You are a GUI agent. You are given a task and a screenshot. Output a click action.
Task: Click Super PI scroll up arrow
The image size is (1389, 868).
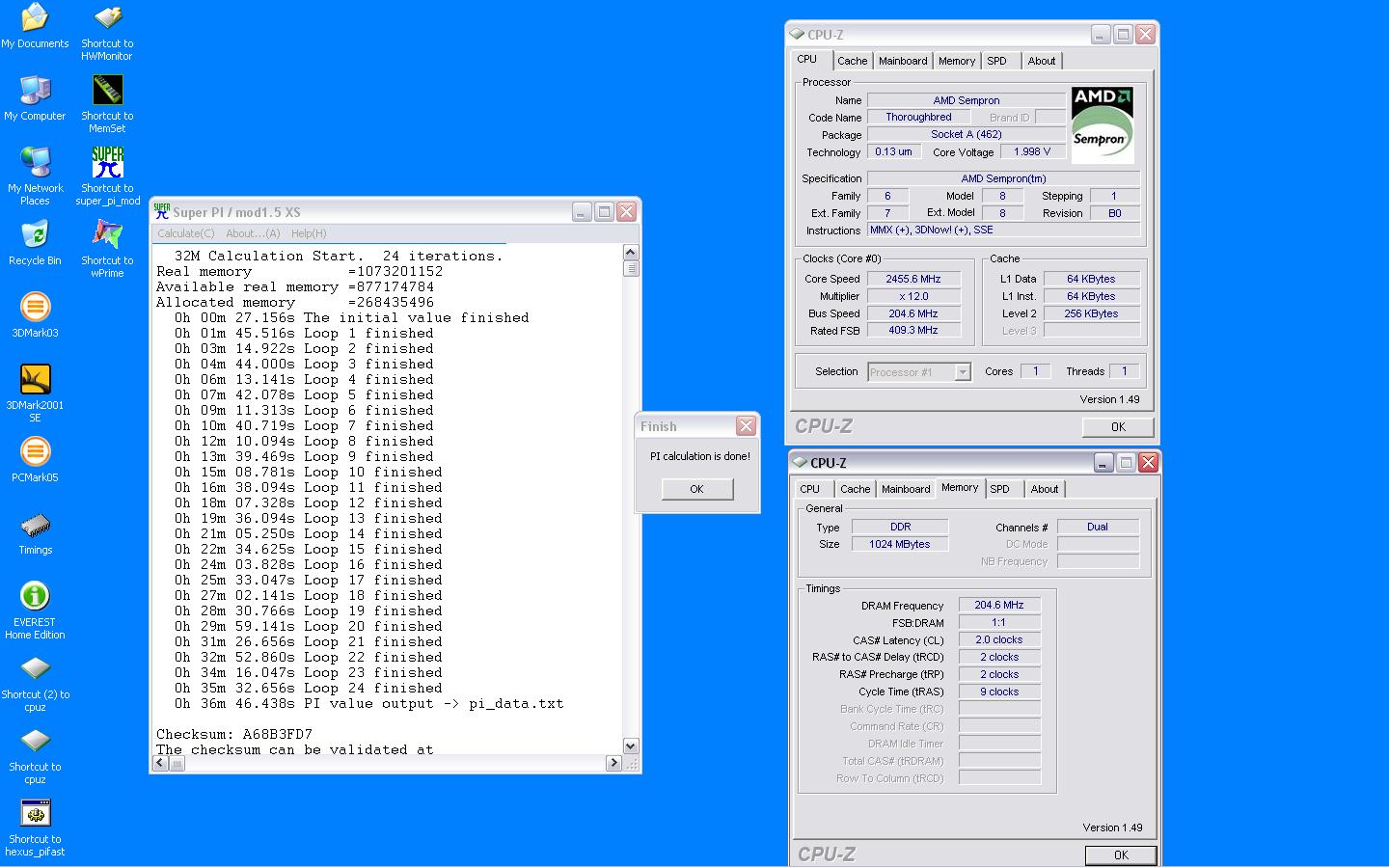(x=631, y=253)
